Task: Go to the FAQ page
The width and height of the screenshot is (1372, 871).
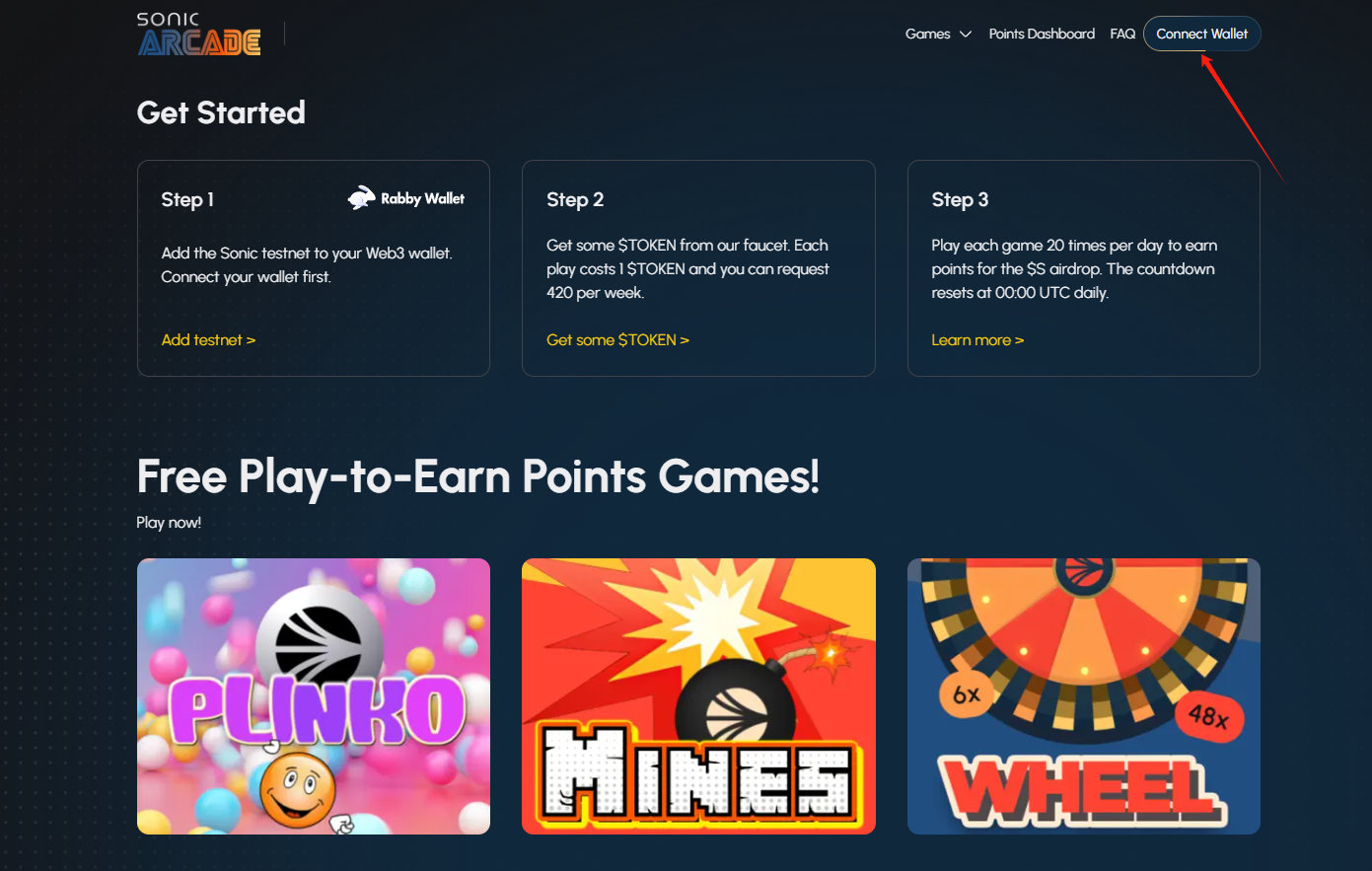Action: (x=1122, y=34)
